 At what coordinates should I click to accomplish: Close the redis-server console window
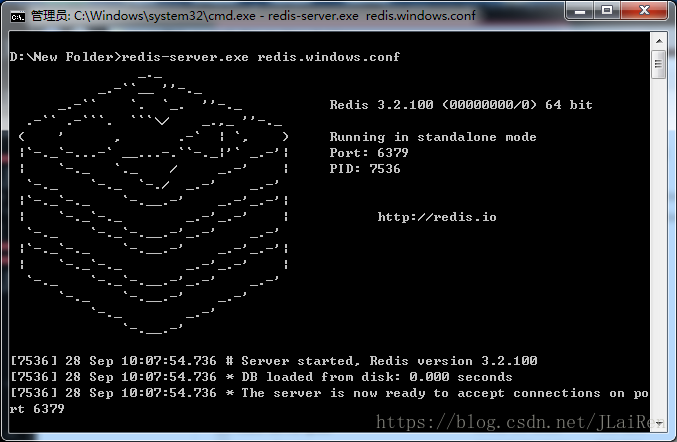tap(644, 10)
